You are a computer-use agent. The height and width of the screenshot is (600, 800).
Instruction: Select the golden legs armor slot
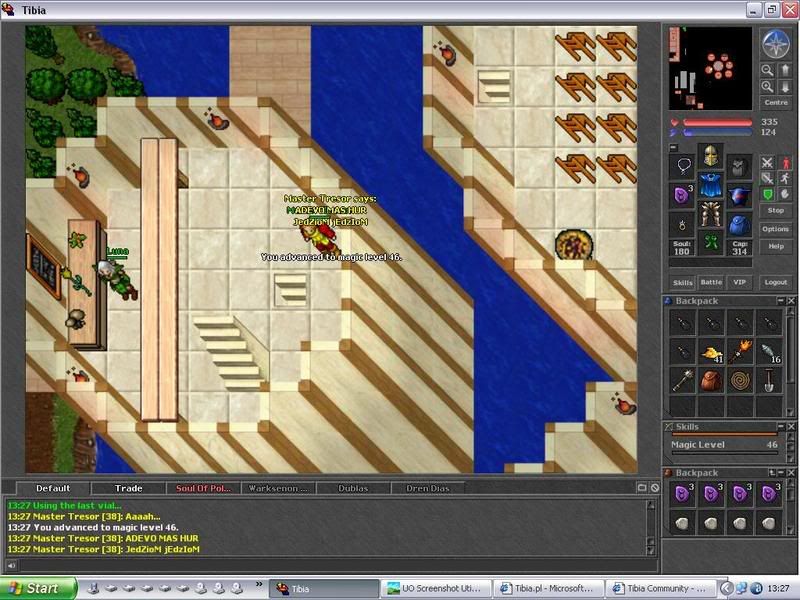(711, 214)
